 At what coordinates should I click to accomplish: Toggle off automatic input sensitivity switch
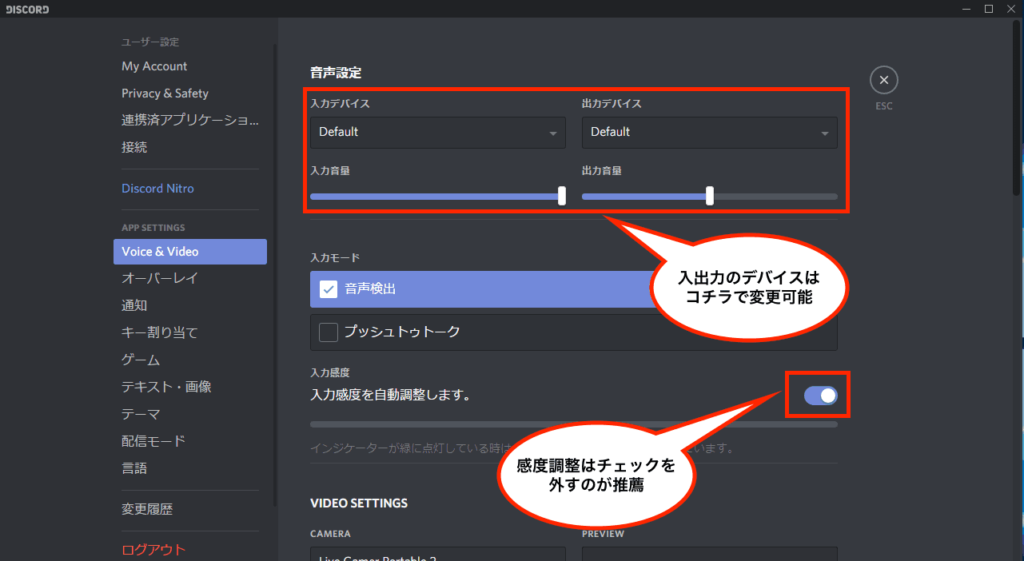(x=820, y=395)
